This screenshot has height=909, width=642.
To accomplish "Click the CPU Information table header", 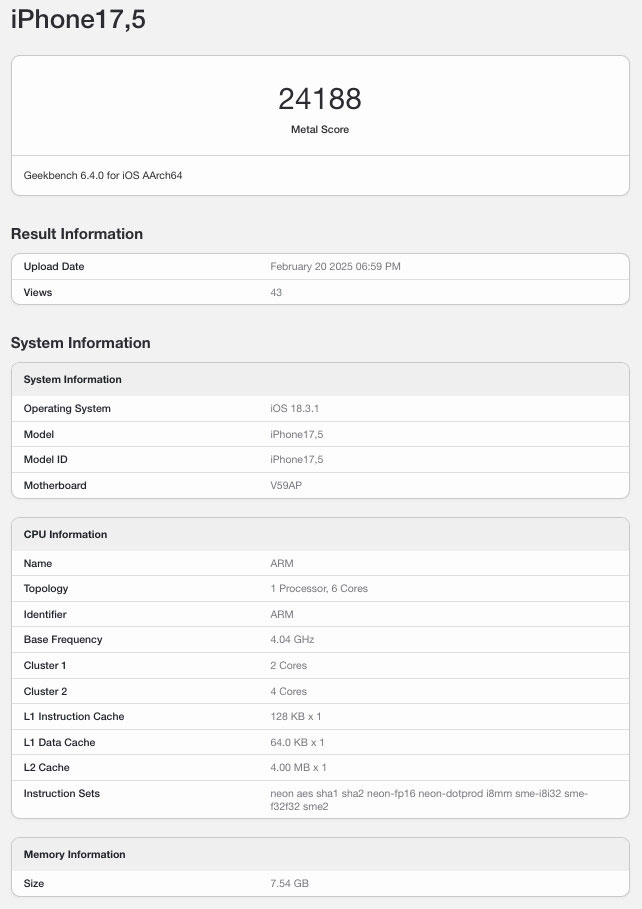I will [65, 534].
